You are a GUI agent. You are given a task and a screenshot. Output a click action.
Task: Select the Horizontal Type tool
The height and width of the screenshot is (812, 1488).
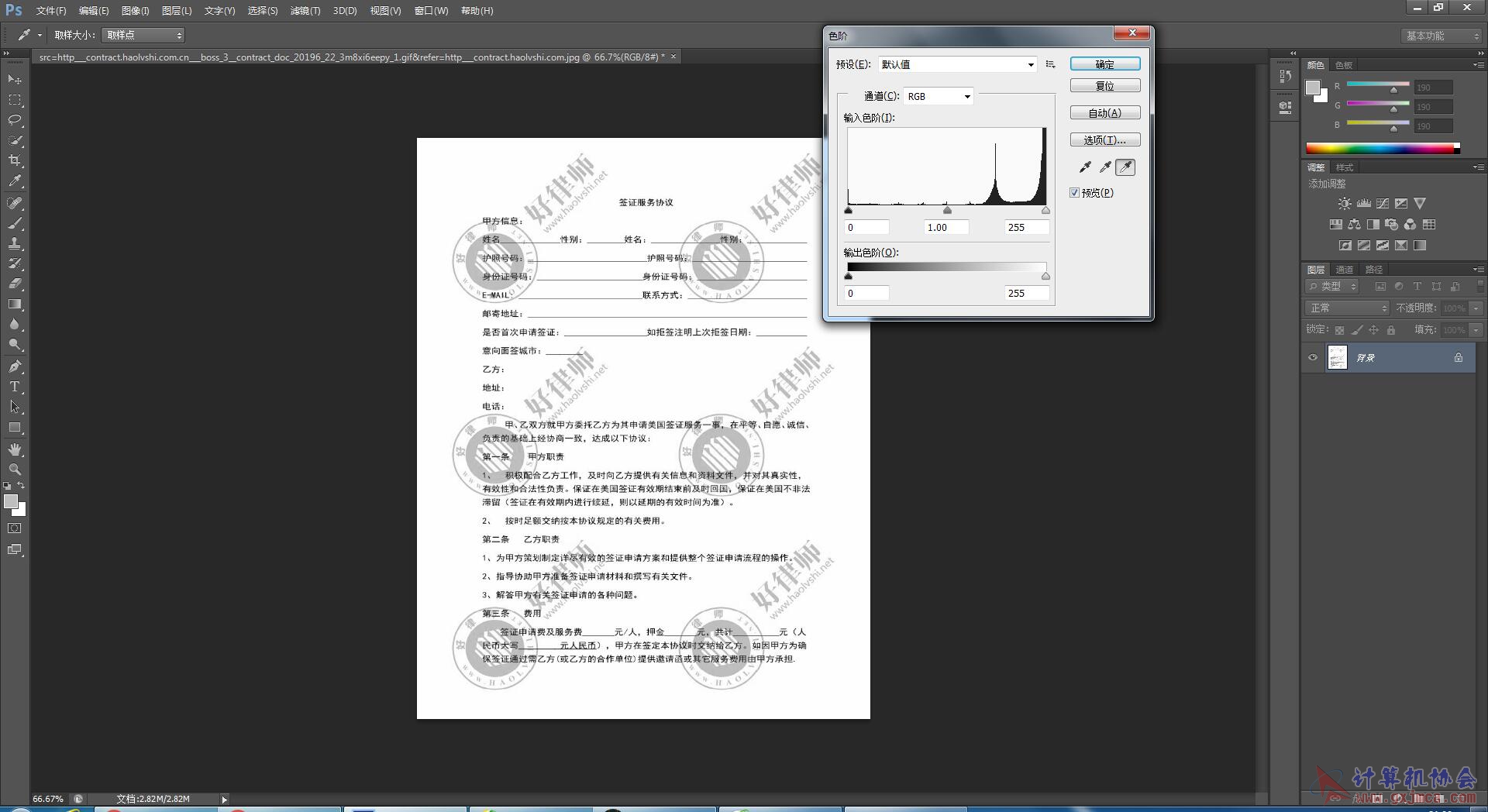point(15,387)
